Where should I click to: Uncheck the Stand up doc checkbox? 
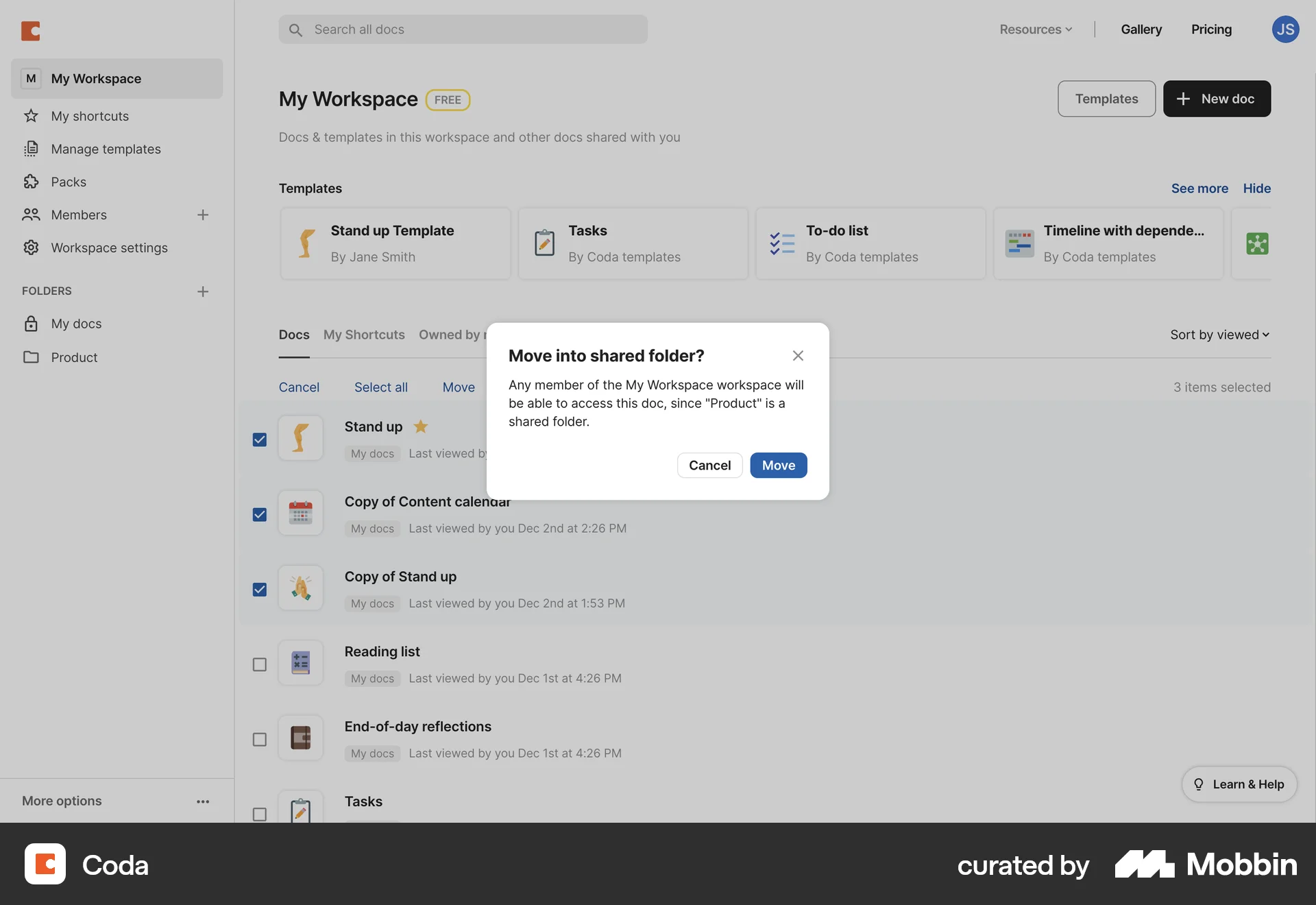coord(259,439)
